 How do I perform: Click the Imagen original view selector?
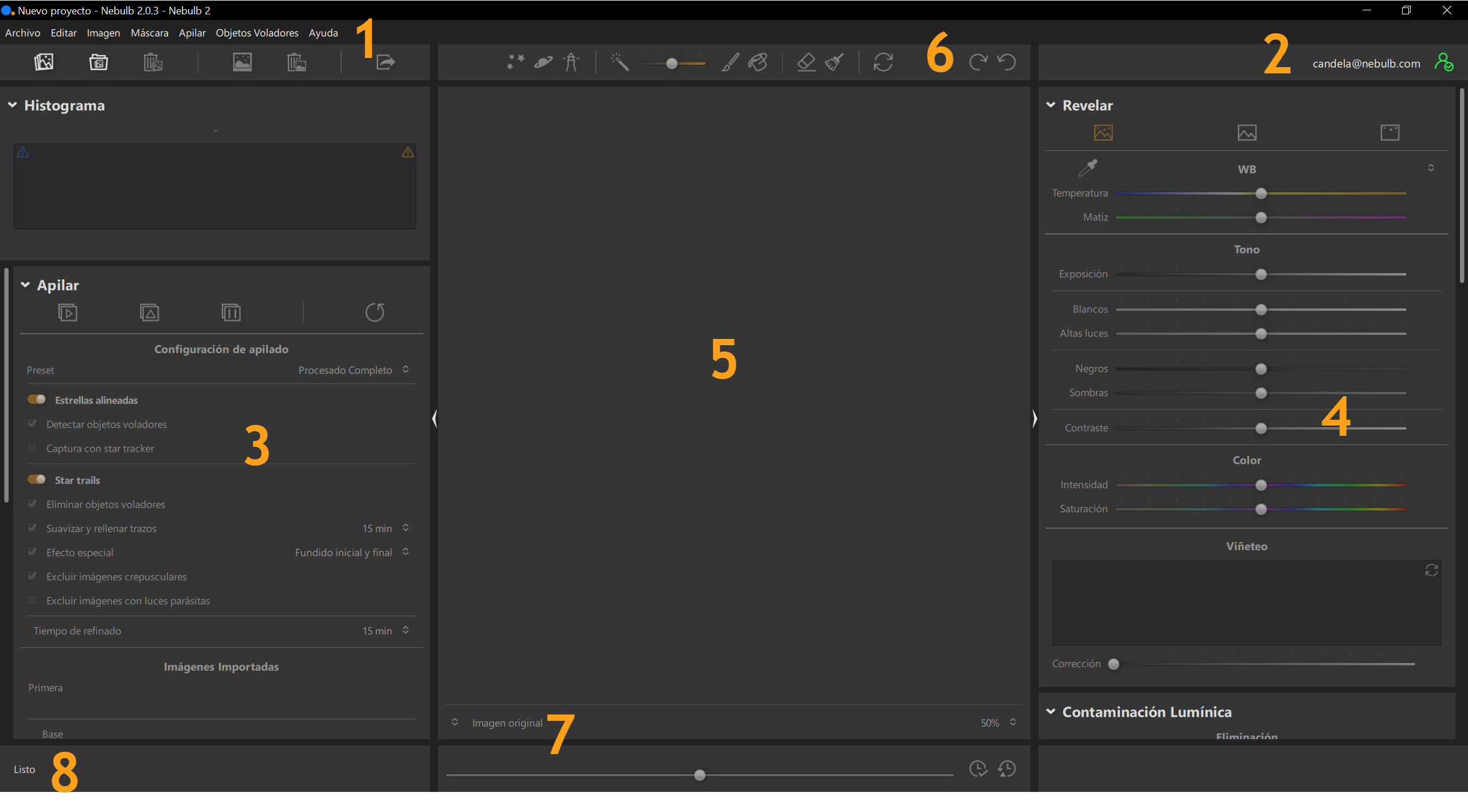click(506, 723)
